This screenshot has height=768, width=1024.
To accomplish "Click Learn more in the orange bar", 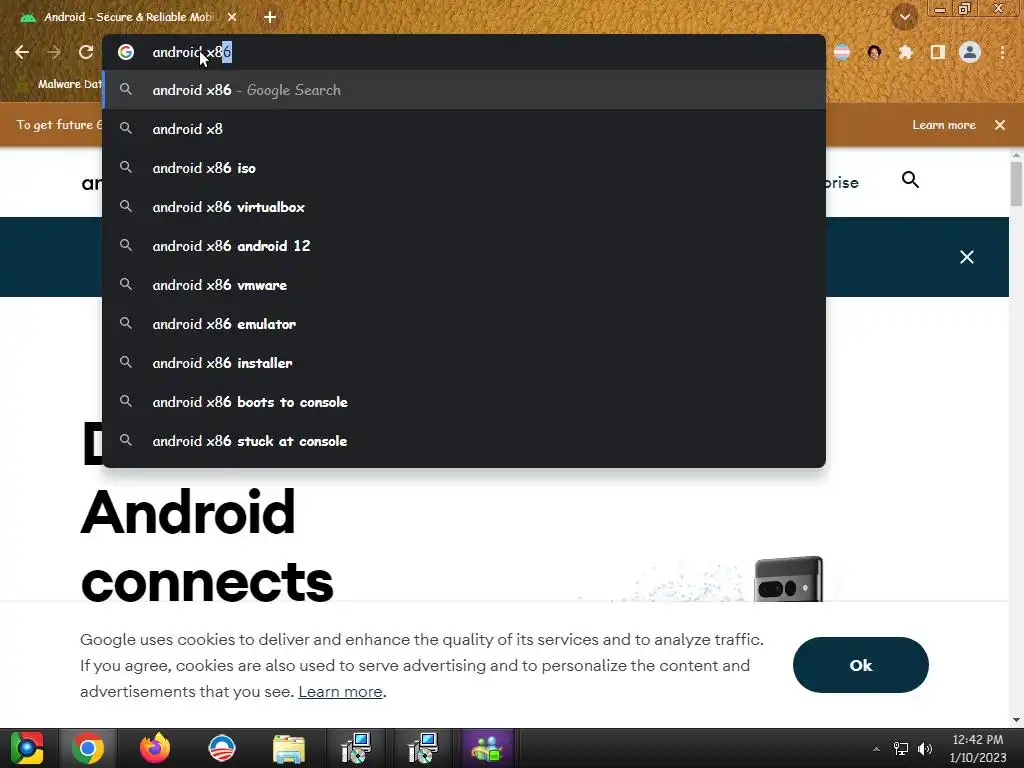I will click(x=944, y=125).
